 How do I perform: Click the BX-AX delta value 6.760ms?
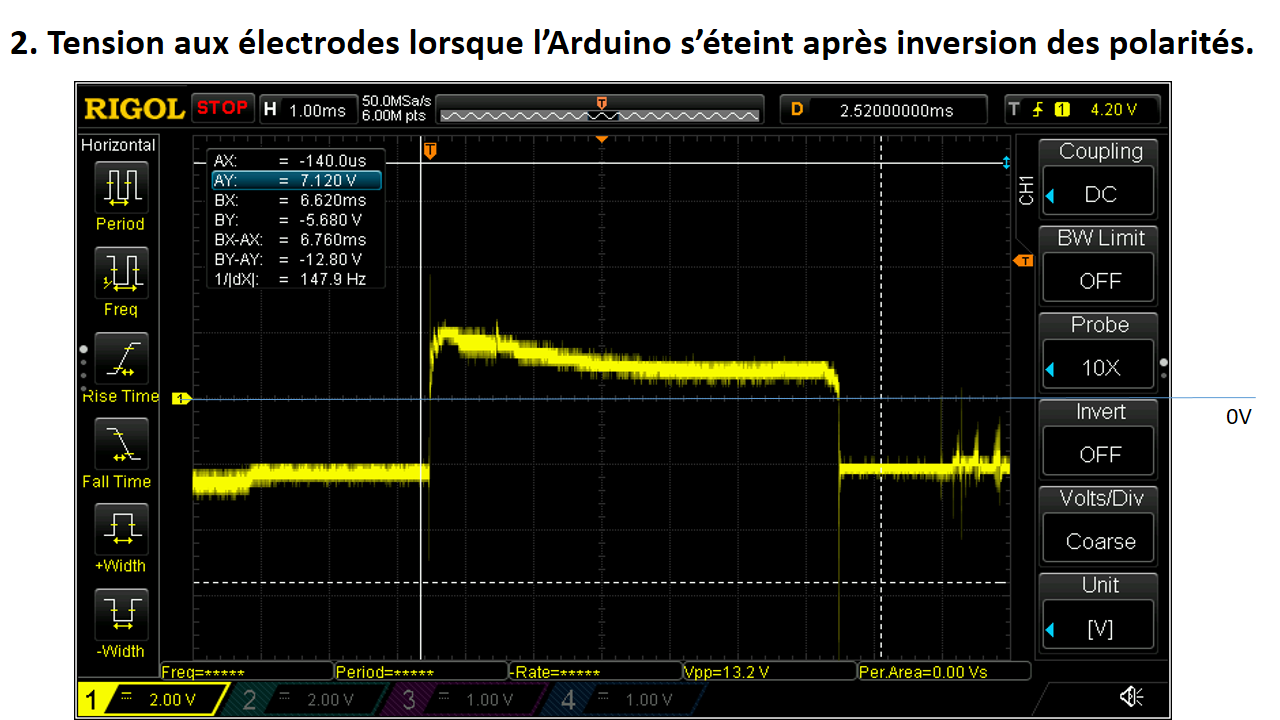pyautogui.click(x=332, y=240)
